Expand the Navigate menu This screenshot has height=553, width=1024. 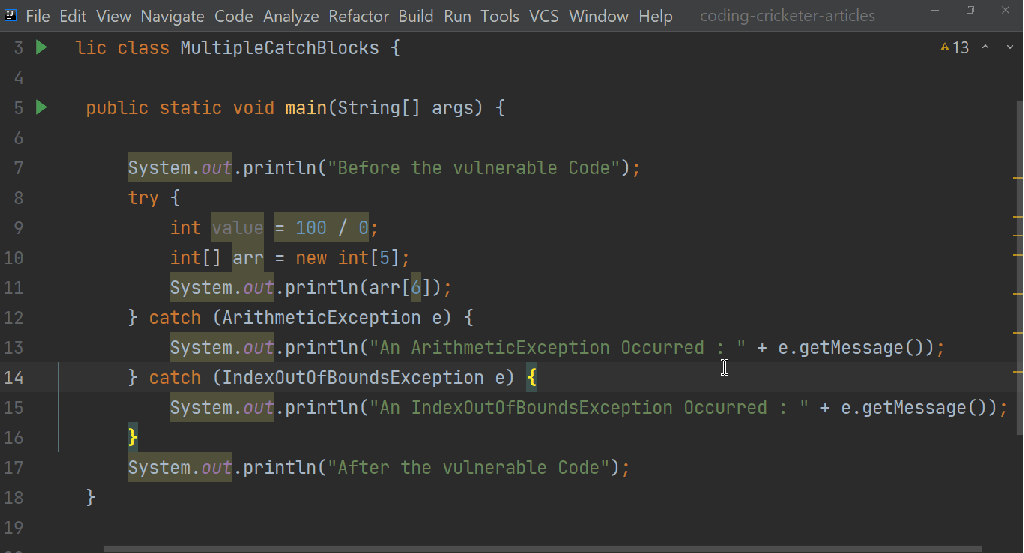[x=172, y=16]
